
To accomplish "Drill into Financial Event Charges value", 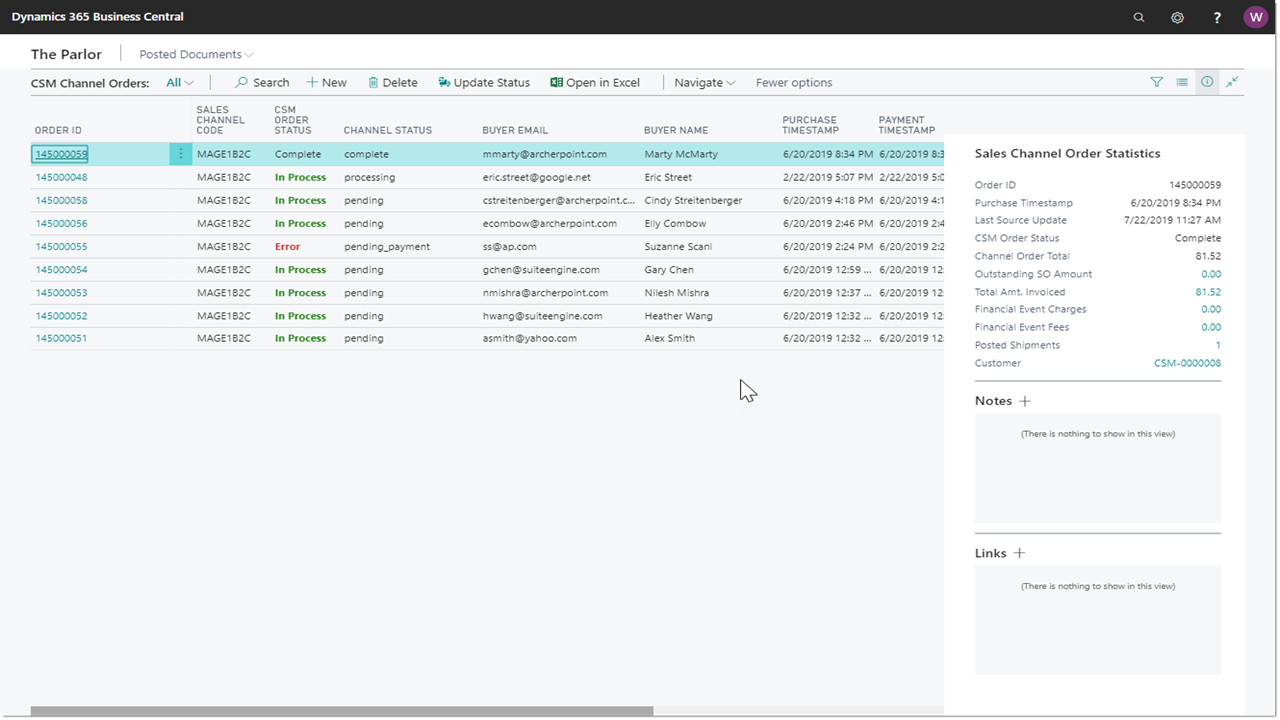I will pyautogui.click(x=1211, y=309).
